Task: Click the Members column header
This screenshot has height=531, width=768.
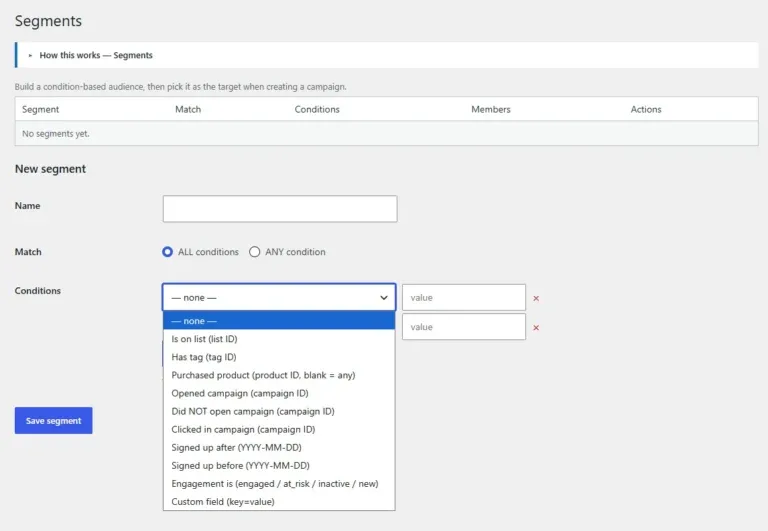Action: (x=491, y=109)
